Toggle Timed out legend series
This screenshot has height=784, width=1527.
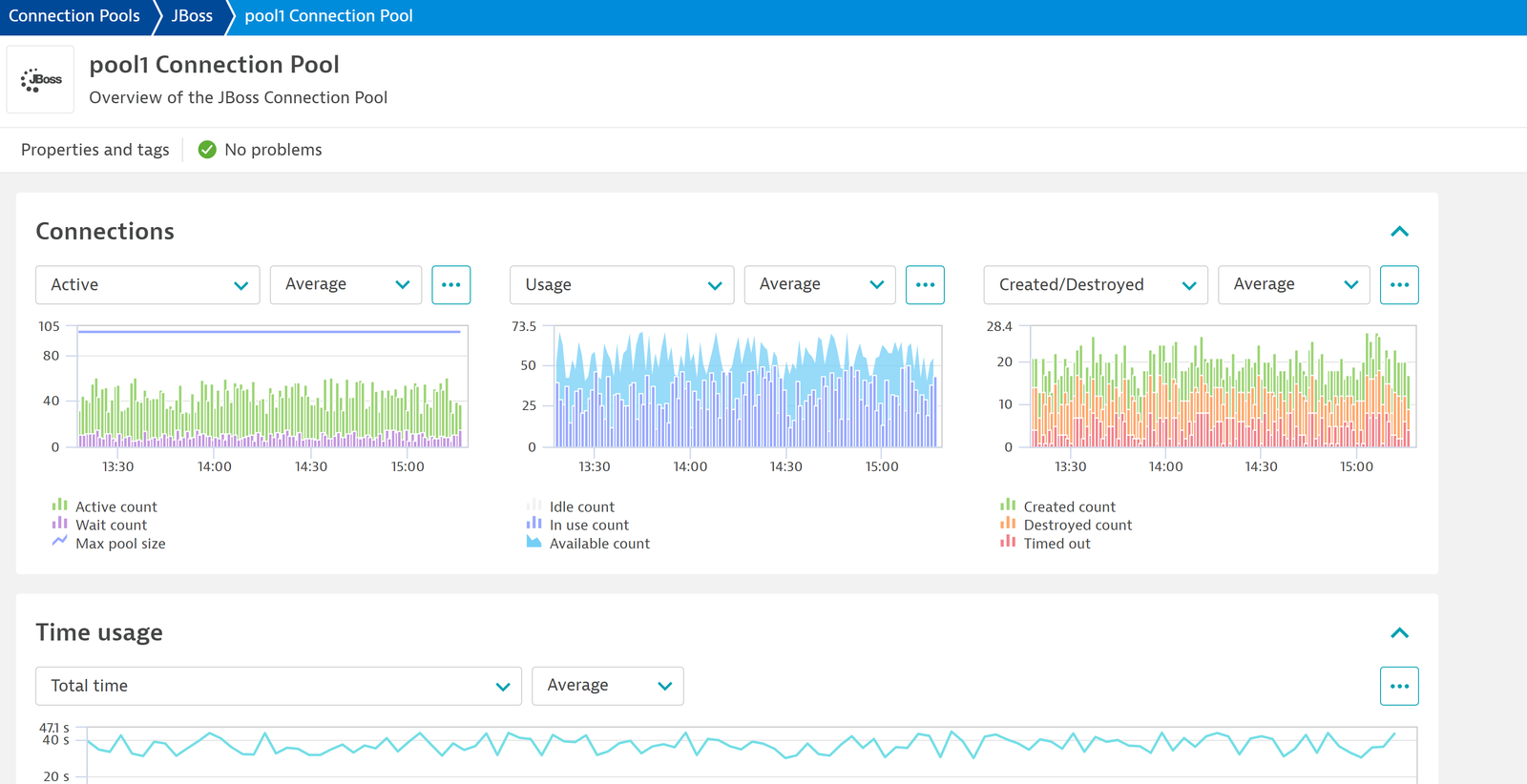(x=1056, y=544)
